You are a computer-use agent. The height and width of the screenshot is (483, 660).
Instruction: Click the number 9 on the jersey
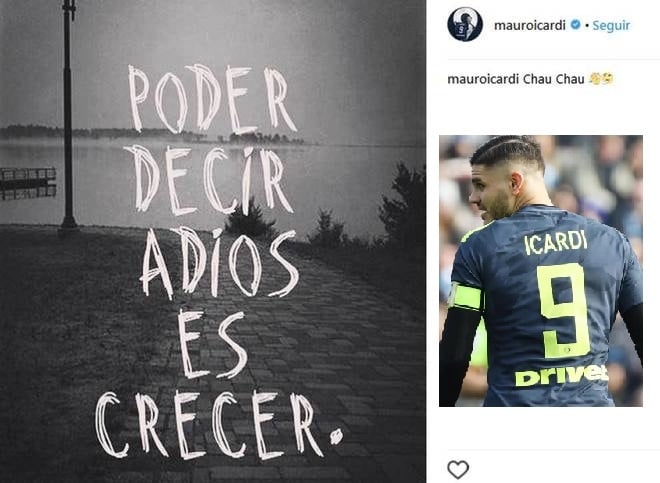pos(564,311)
